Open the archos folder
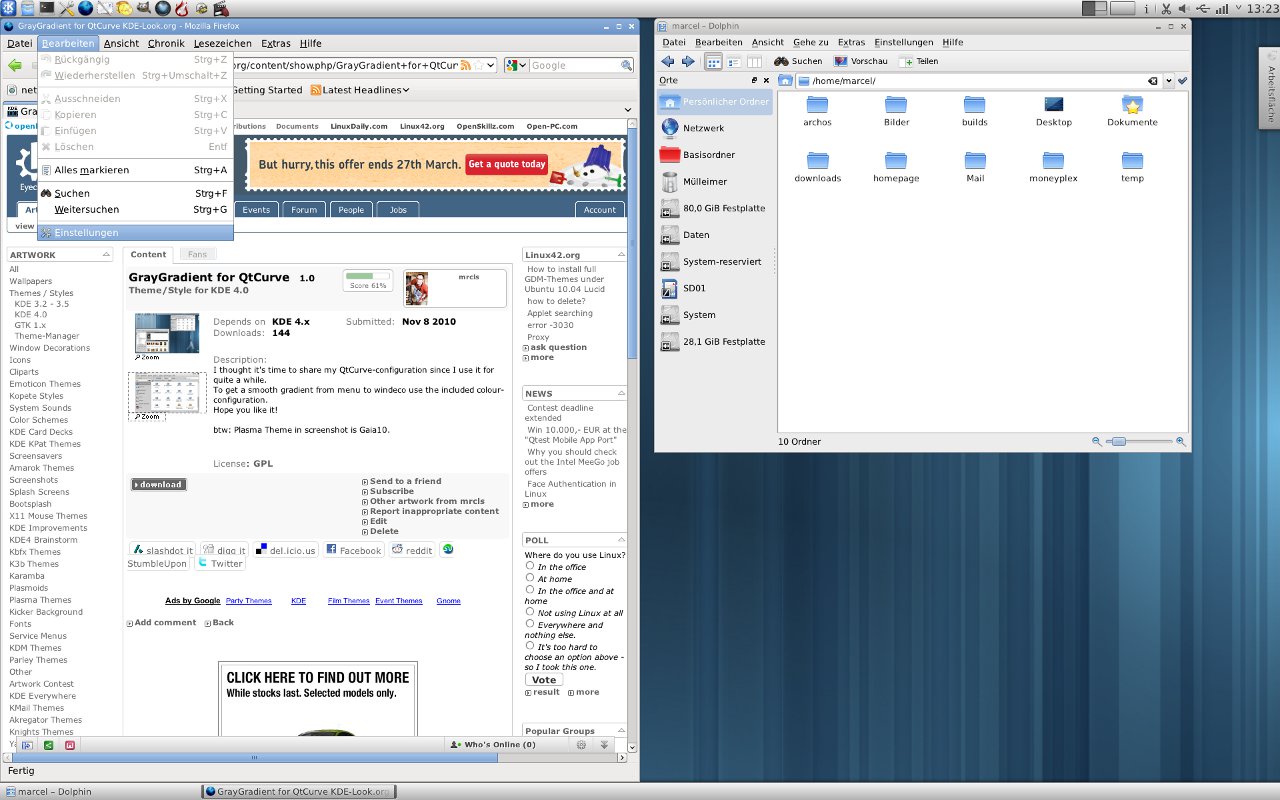Viewport: 1280px width, 800px height. pyautogui.click(x=817, y=111)
